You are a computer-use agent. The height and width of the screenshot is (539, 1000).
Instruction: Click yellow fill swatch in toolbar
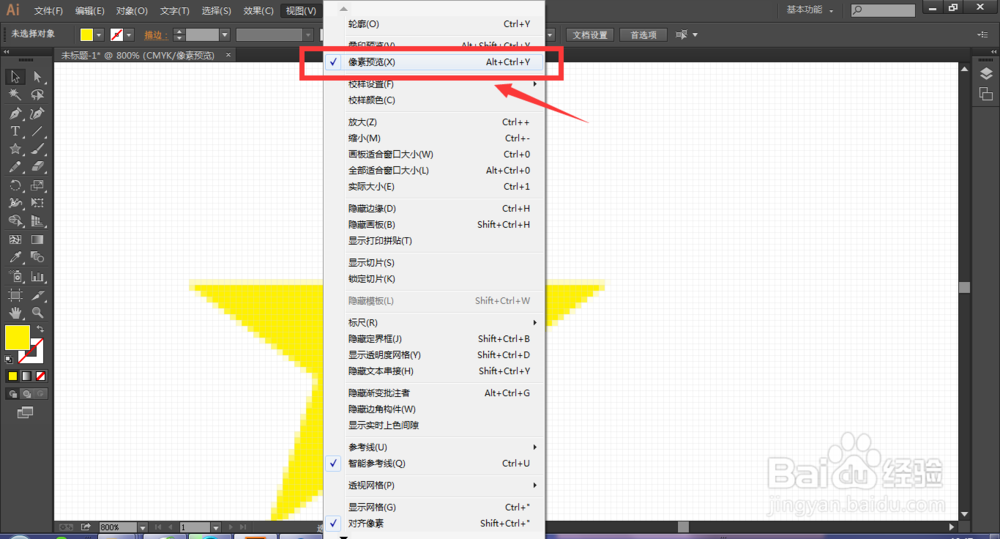(17, 337)
